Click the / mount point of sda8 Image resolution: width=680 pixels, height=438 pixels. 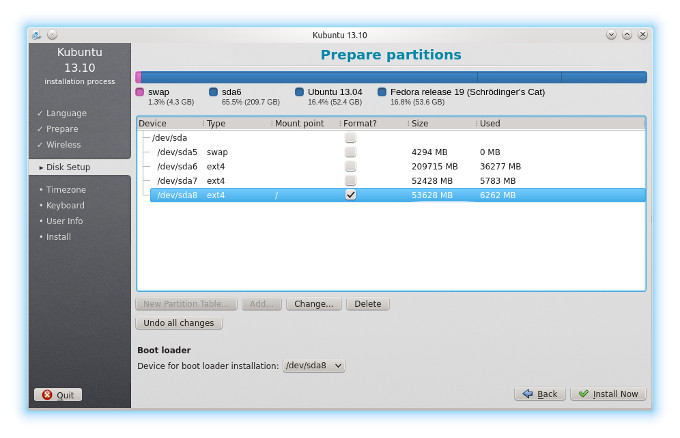click(x=276, y=195)
